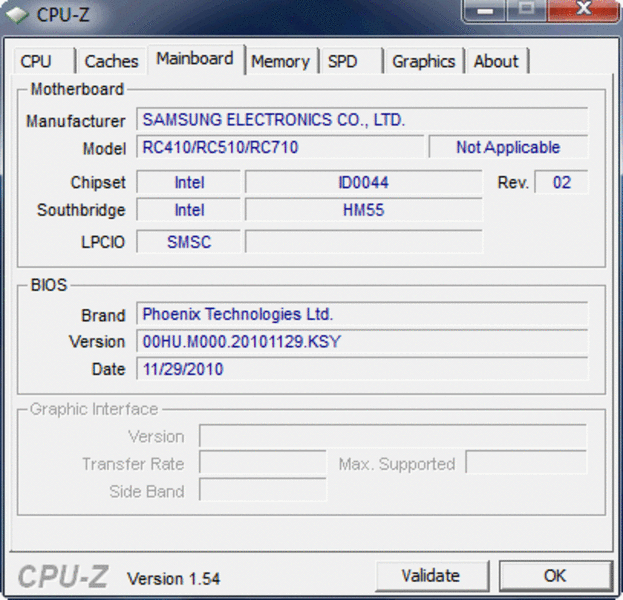Image resolution: width=623 pixels, height=600 pixels.
Task: Click the empty LPCIO model field
Action: click(x=364, y=242)
